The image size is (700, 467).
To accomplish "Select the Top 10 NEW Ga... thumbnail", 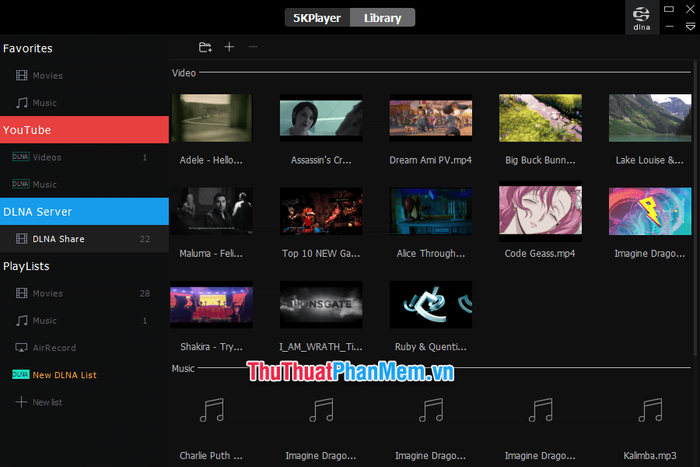I will coord(321,211).
